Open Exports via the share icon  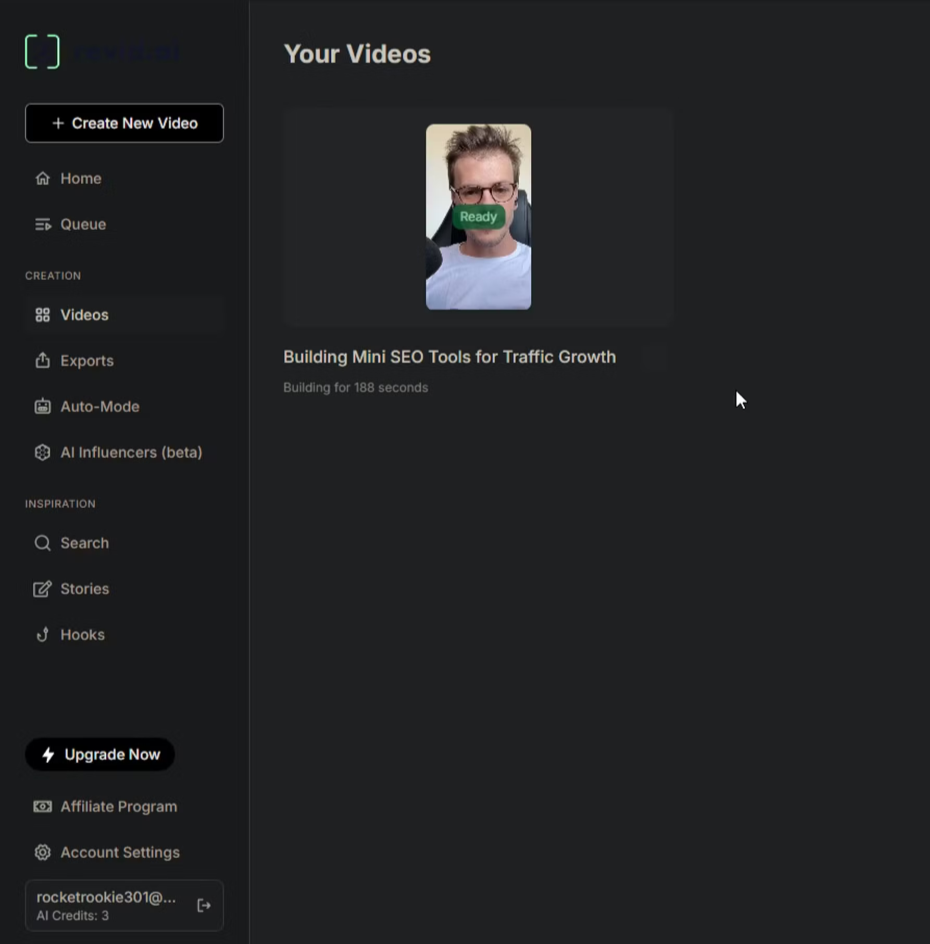point(42,360)
